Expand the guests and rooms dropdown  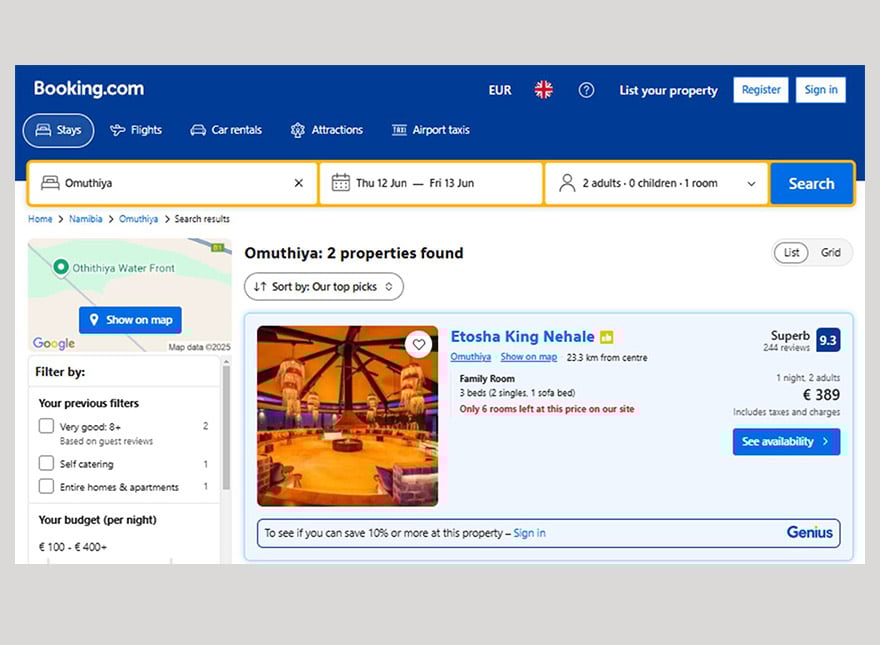coord(656,183)
